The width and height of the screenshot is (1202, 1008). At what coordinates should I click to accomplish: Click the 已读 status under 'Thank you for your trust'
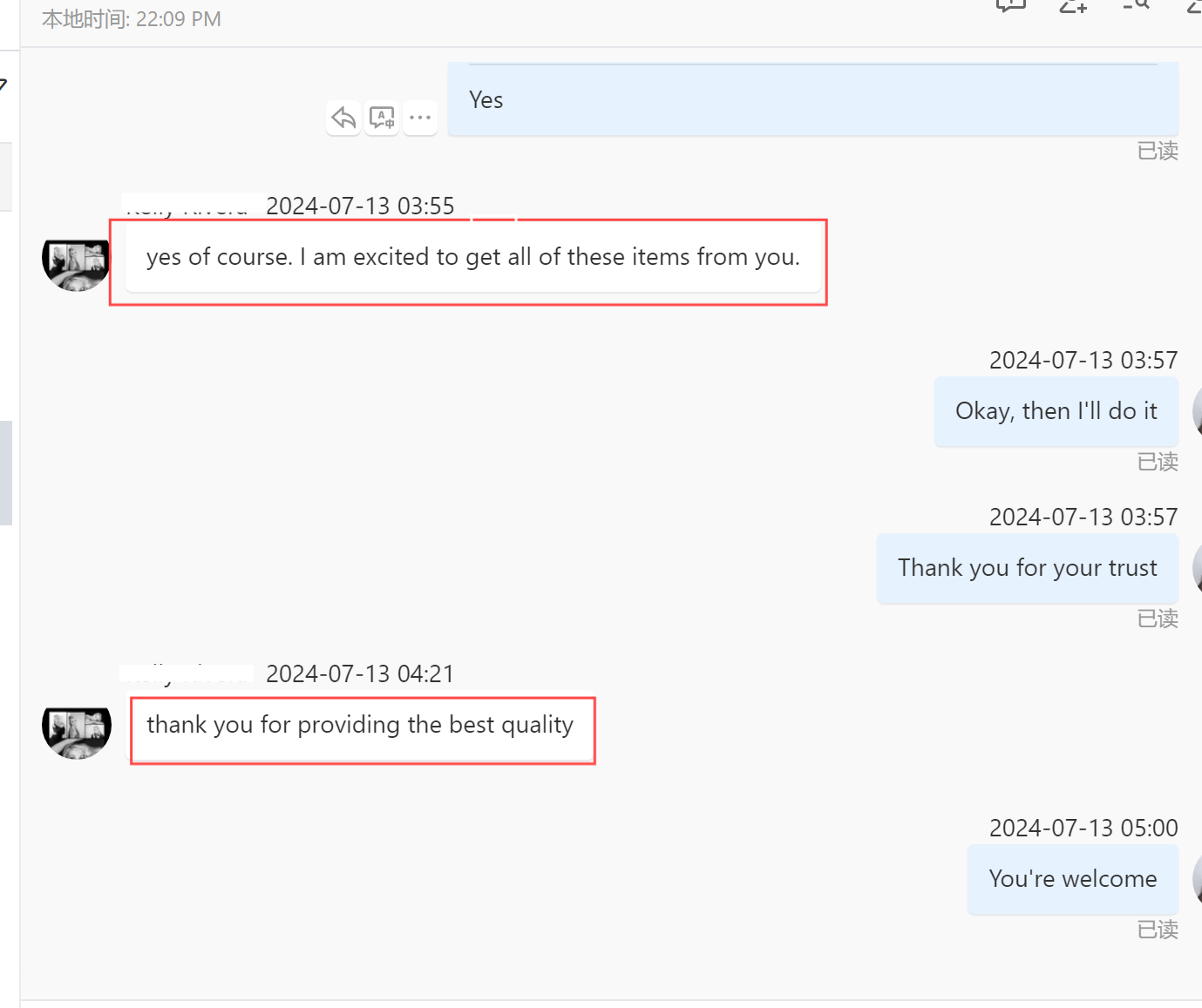1157,619
